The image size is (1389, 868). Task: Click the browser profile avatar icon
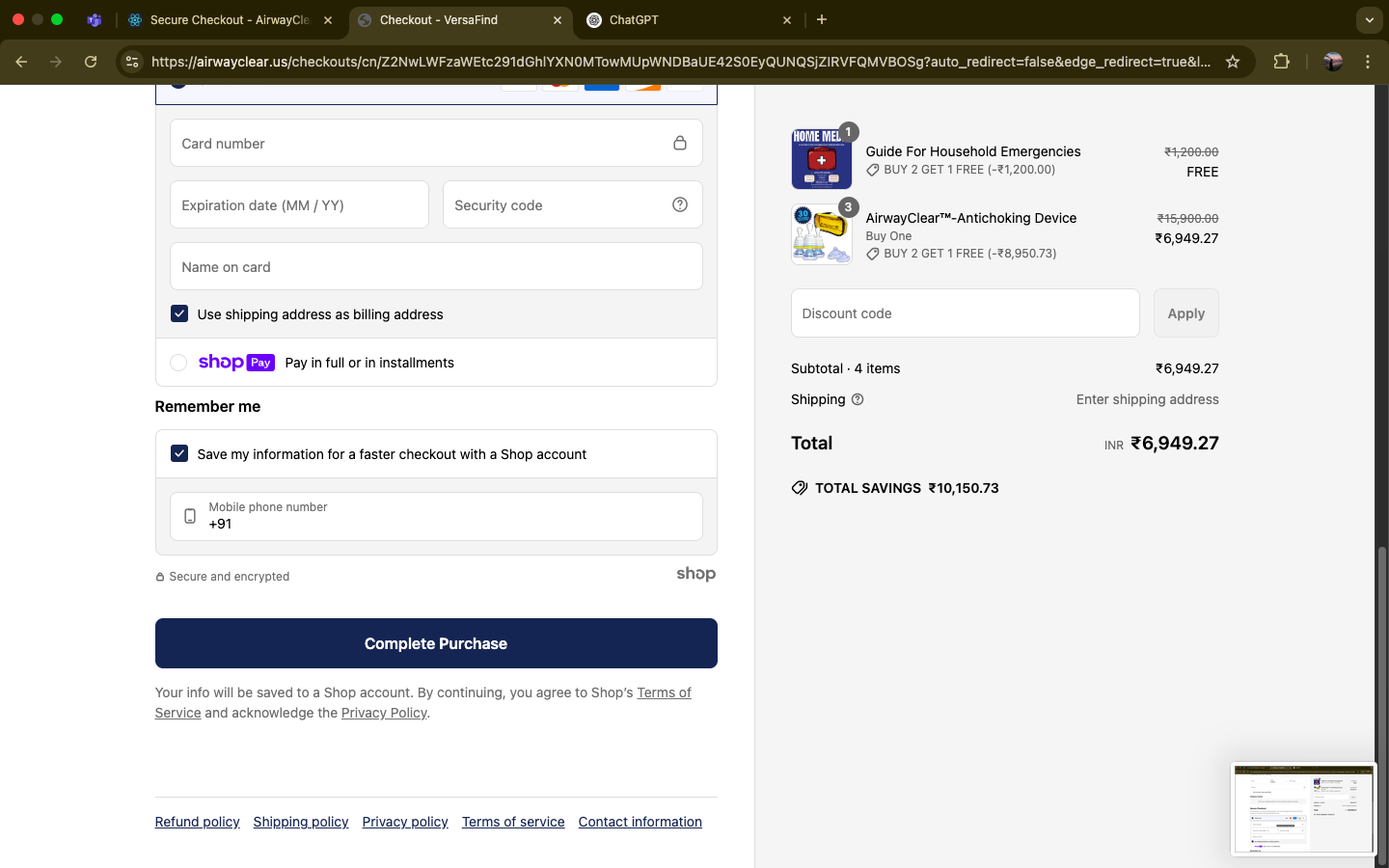click(1333, 62)
